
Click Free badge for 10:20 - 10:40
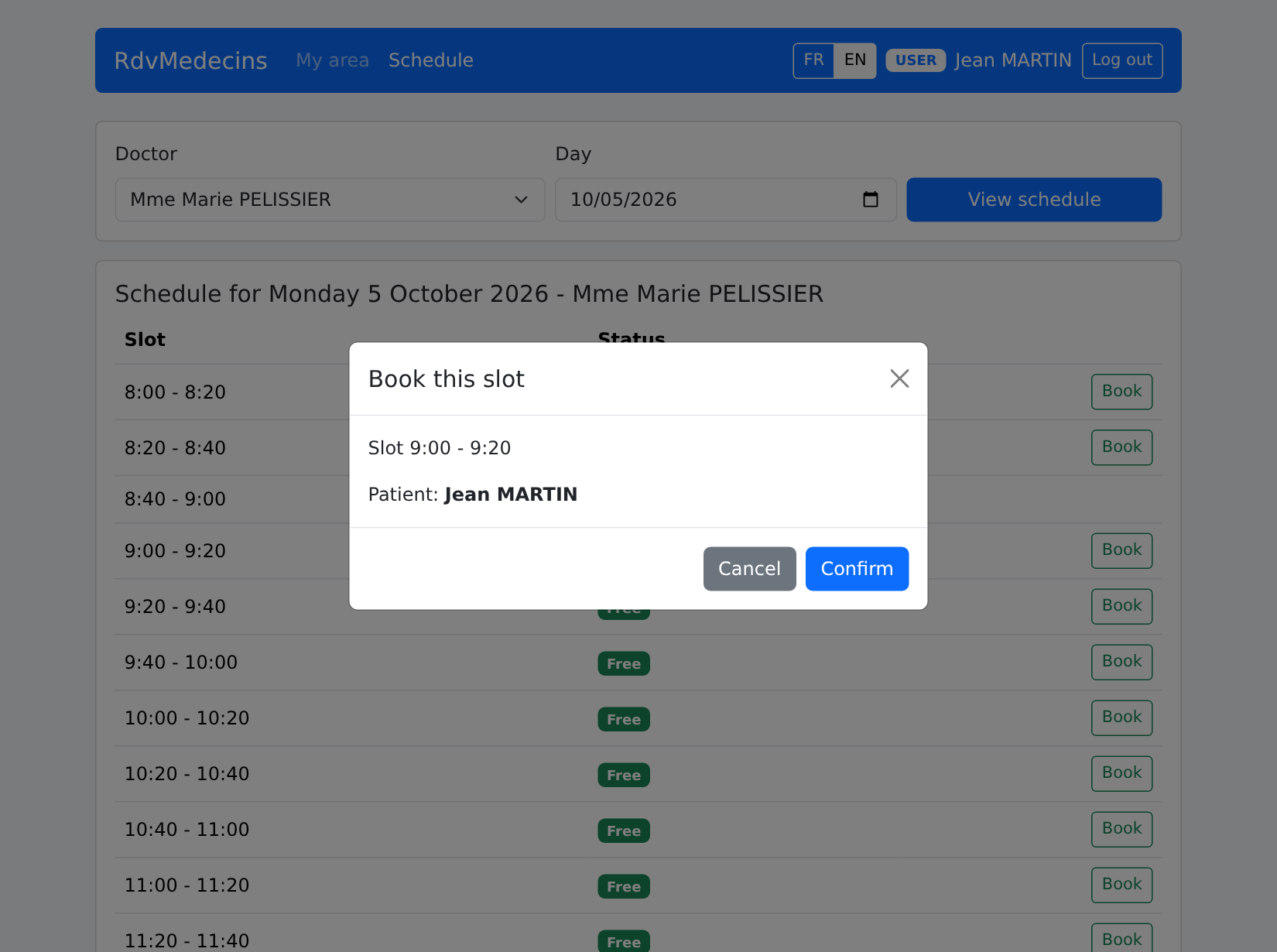tap(624, 776)
